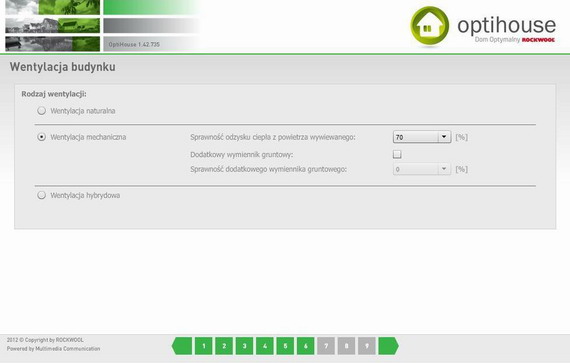Screen dimensions: 570x363
Task: Select Wentylacja hybrydowa radio option
Action: click(x=41, y=195)
